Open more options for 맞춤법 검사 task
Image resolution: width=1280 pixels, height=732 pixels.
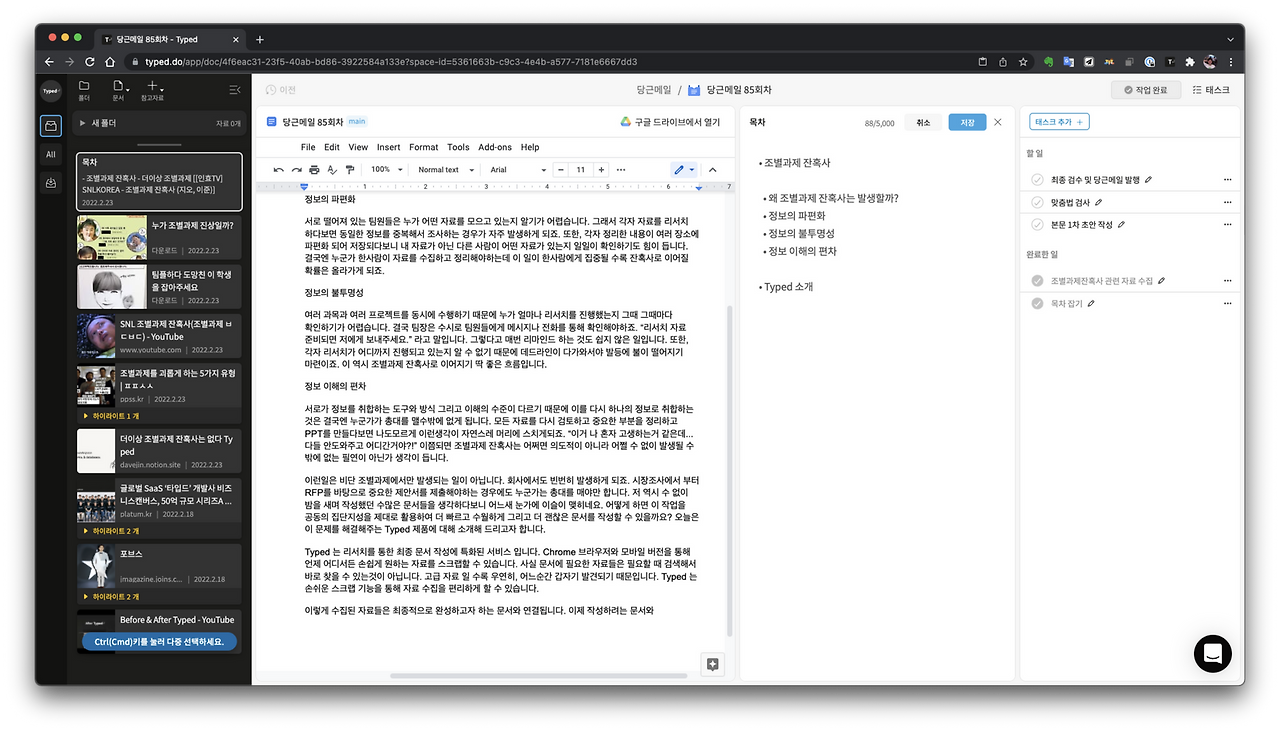pyautogui.click(x=1227, y=203)
